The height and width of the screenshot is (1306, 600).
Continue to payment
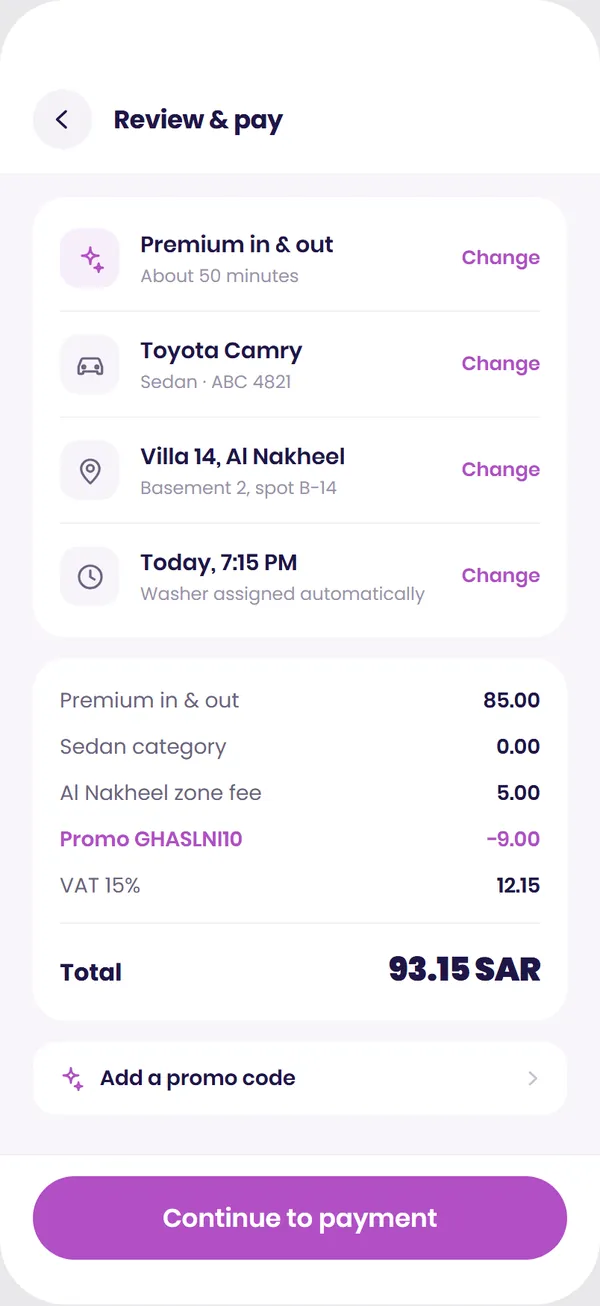tap(300, 1218)
